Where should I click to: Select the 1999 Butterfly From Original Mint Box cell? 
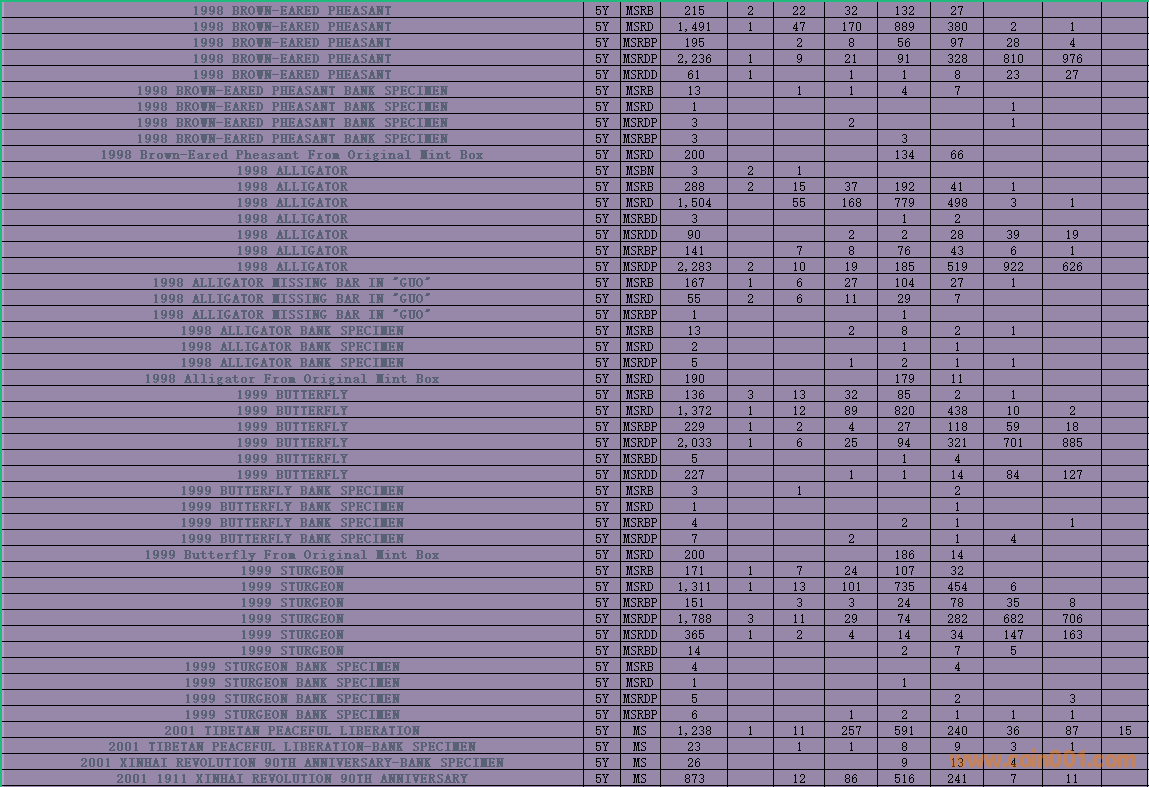291,555
